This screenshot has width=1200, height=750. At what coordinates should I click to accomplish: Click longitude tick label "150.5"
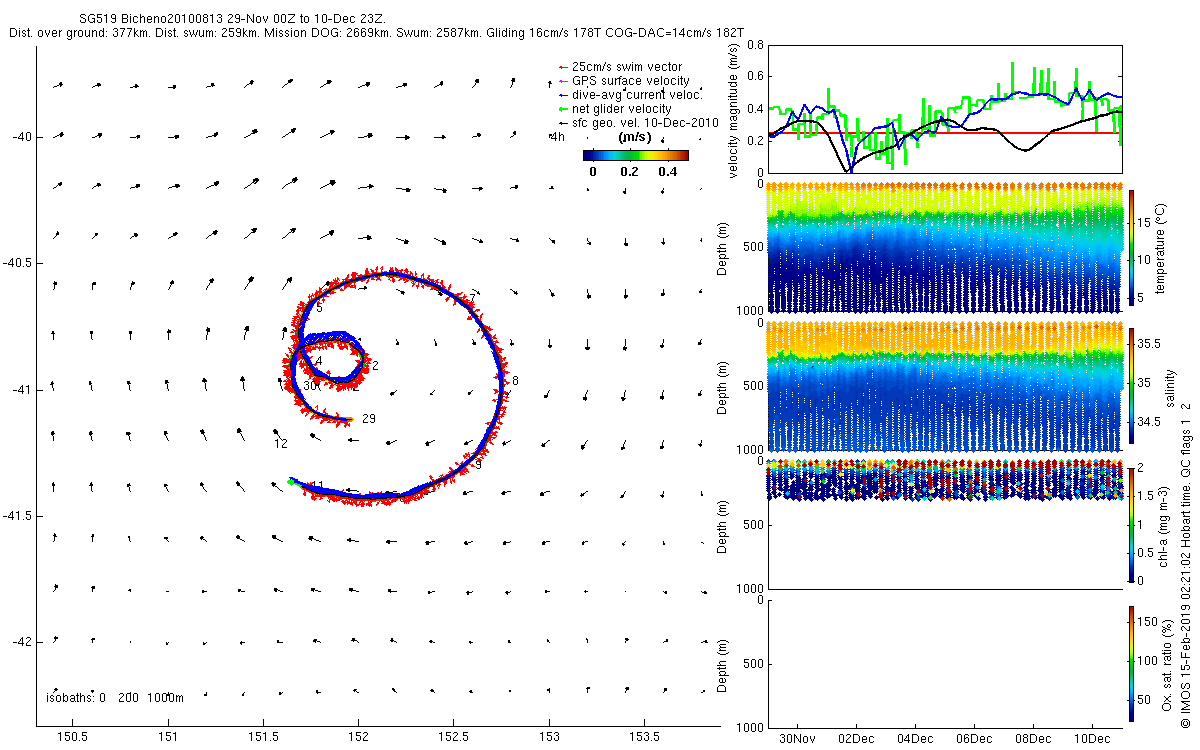(73, 737)
